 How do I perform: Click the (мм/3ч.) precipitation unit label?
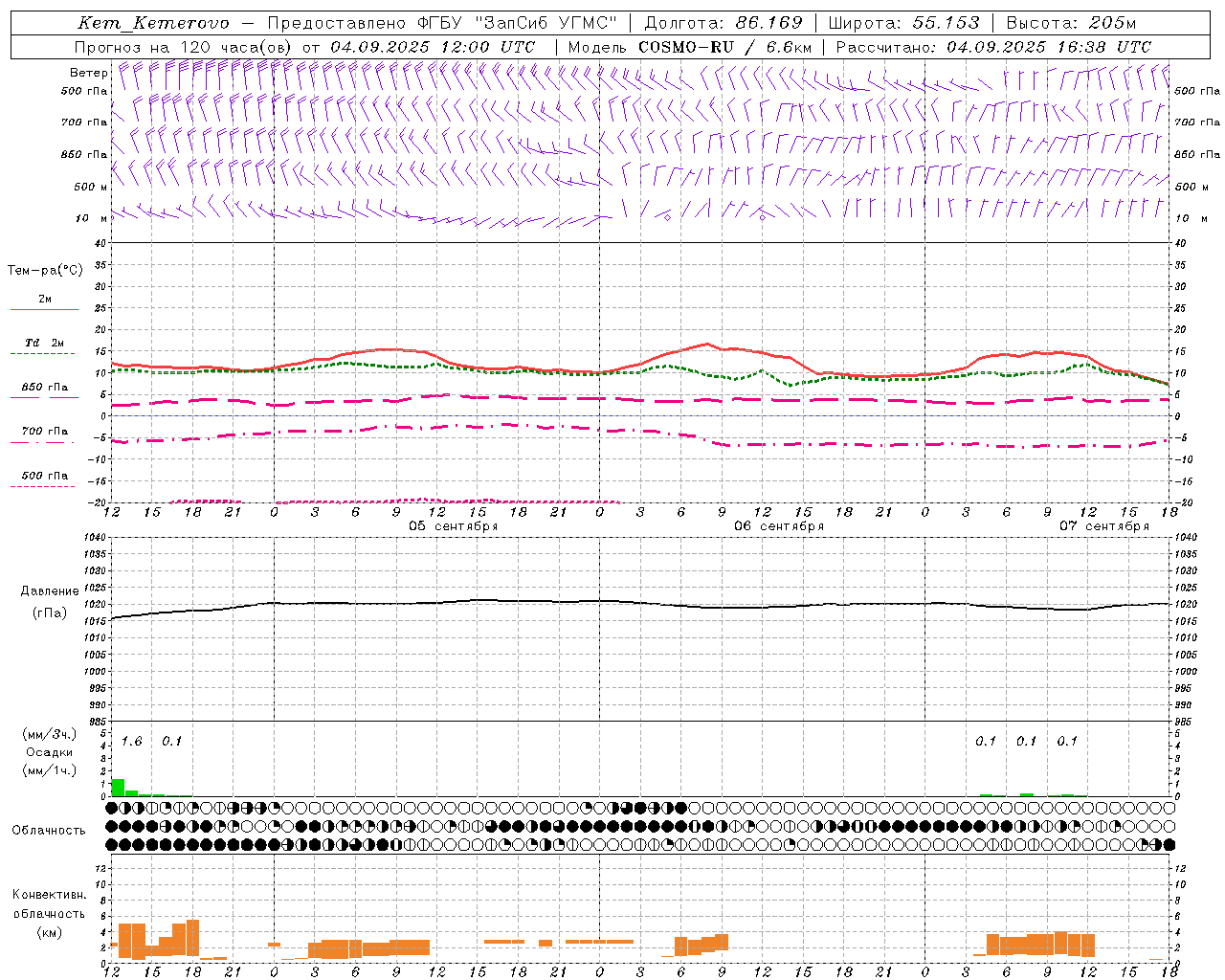point(50,734)
